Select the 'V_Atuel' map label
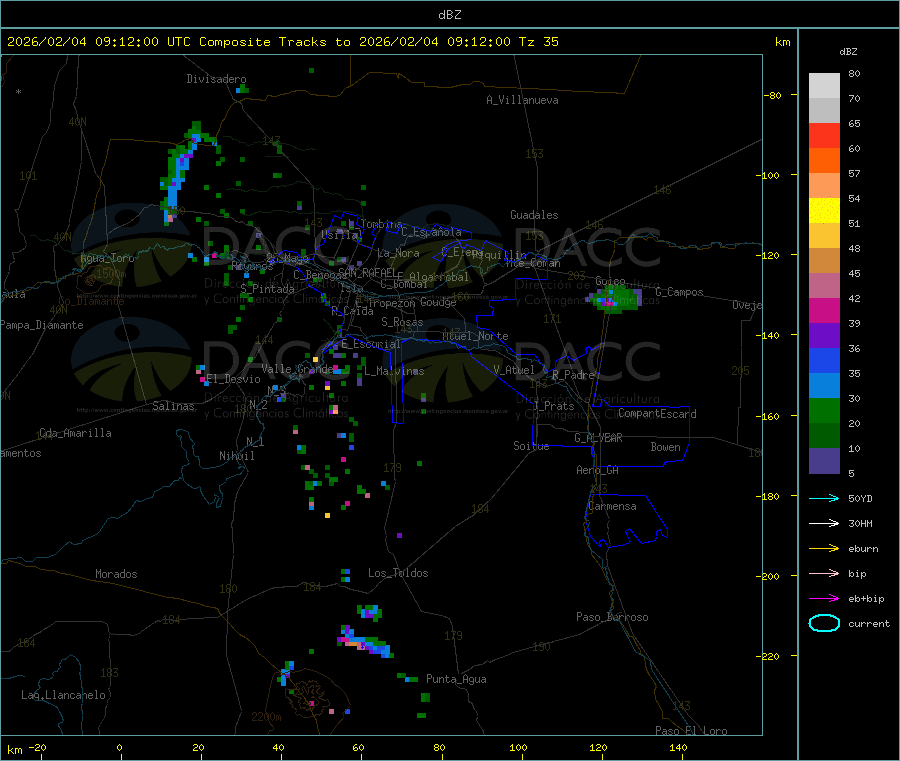The height and width of the screenshot is (761, 900). pos(514,370)
